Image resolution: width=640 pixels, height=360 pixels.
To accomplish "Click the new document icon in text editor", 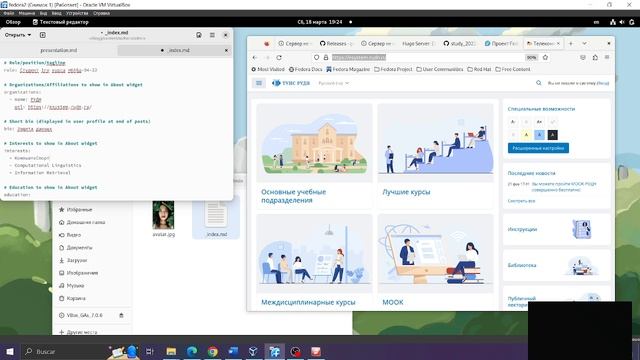I will (x=42, y=35).
